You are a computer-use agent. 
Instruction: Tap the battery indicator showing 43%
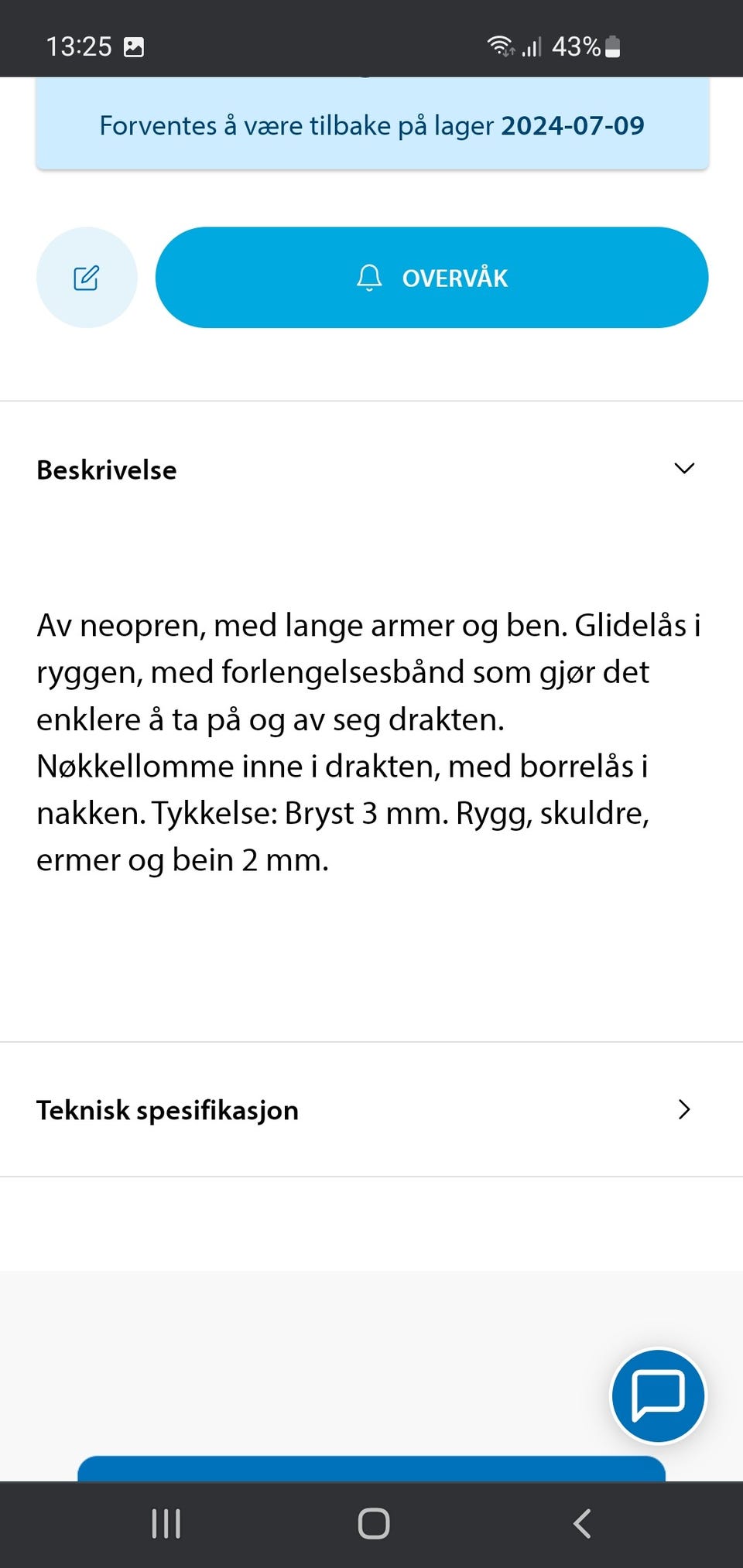584,47
